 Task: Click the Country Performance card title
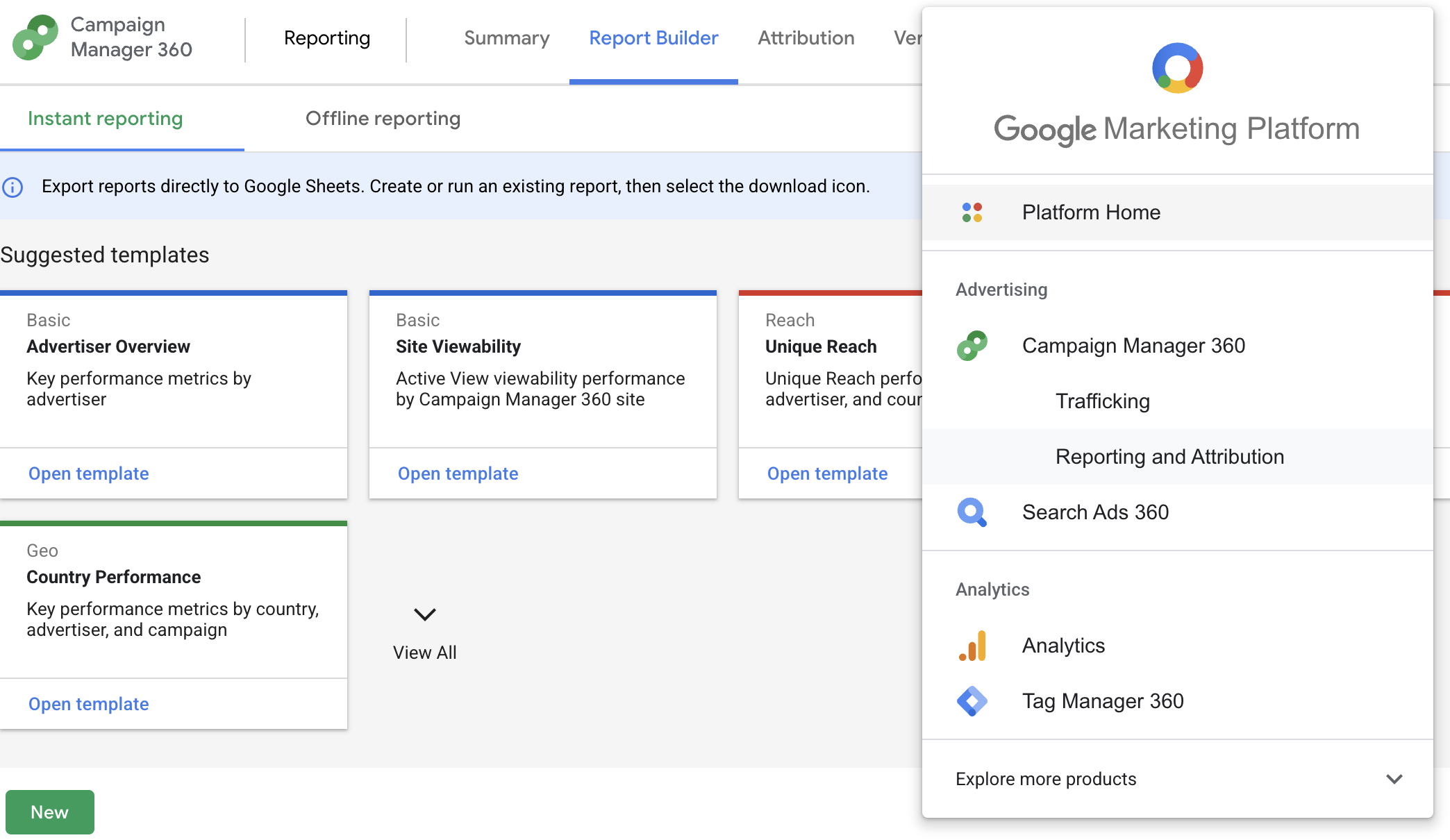114,577
